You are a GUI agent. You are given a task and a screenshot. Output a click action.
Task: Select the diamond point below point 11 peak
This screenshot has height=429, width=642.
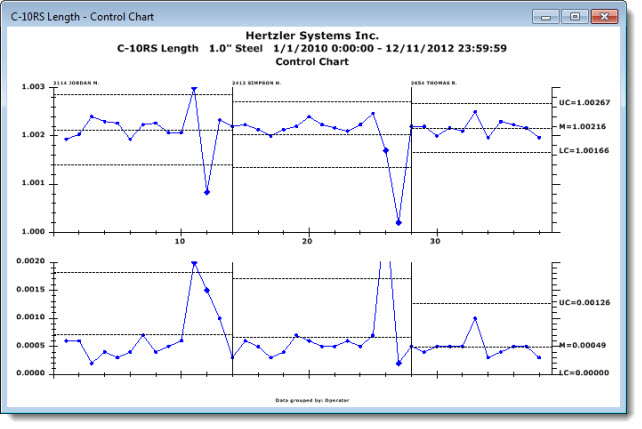[207, 192]
